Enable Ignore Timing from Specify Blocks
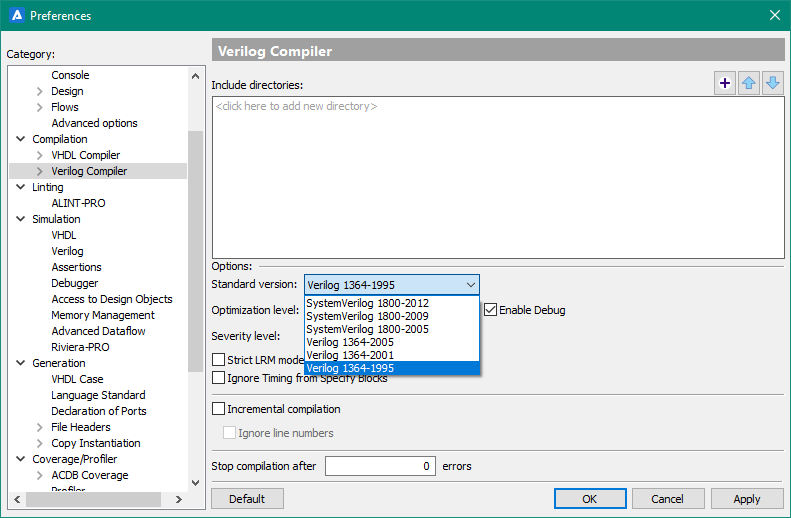The width and height of the screenshot is (791, 518). (x=219, y=378)
